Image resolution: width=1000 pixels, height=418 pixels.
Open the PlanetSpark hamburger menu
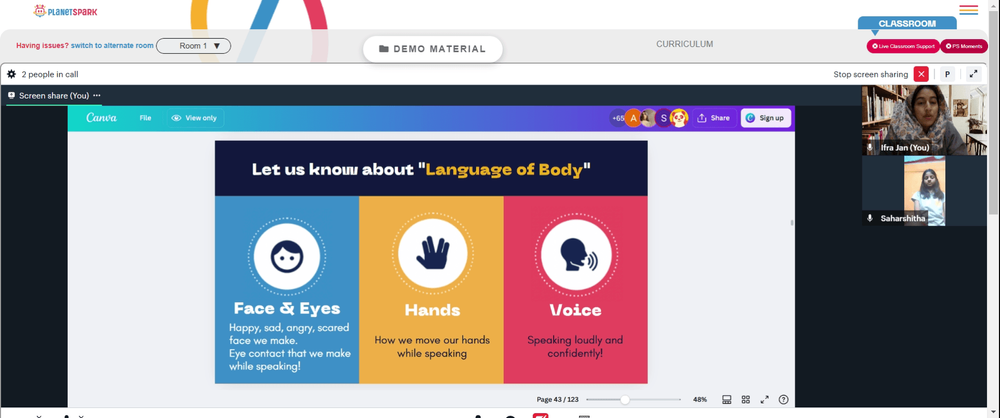pyautogui.click(x=968, y=10)
